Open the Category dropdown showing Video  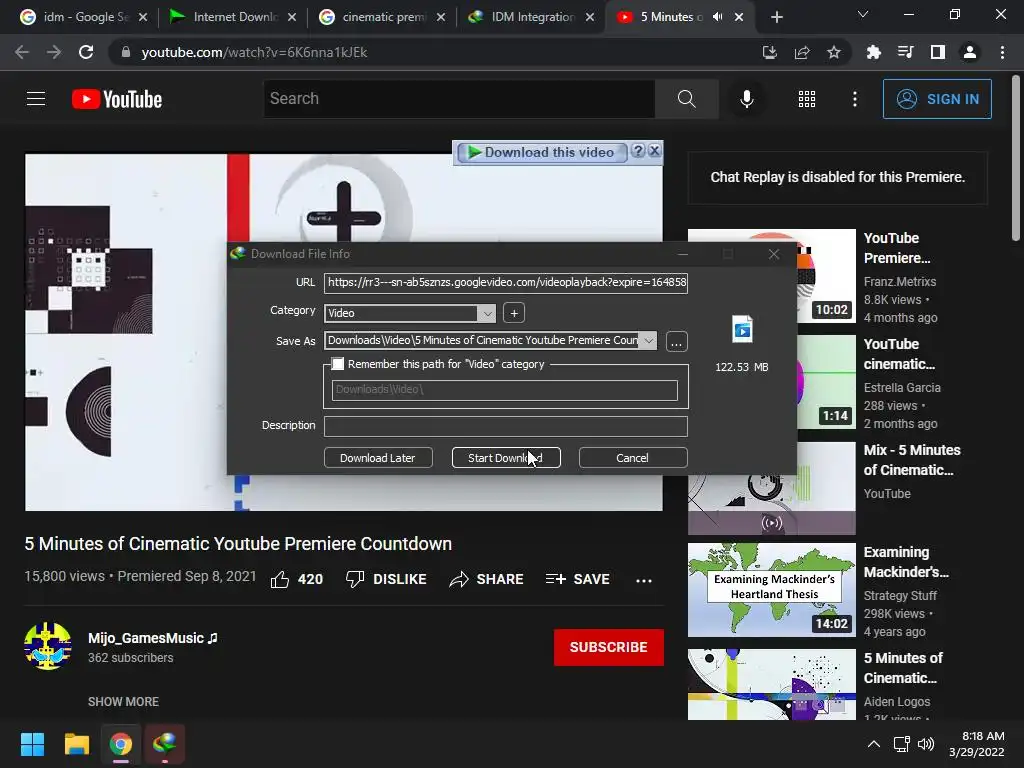409,313
